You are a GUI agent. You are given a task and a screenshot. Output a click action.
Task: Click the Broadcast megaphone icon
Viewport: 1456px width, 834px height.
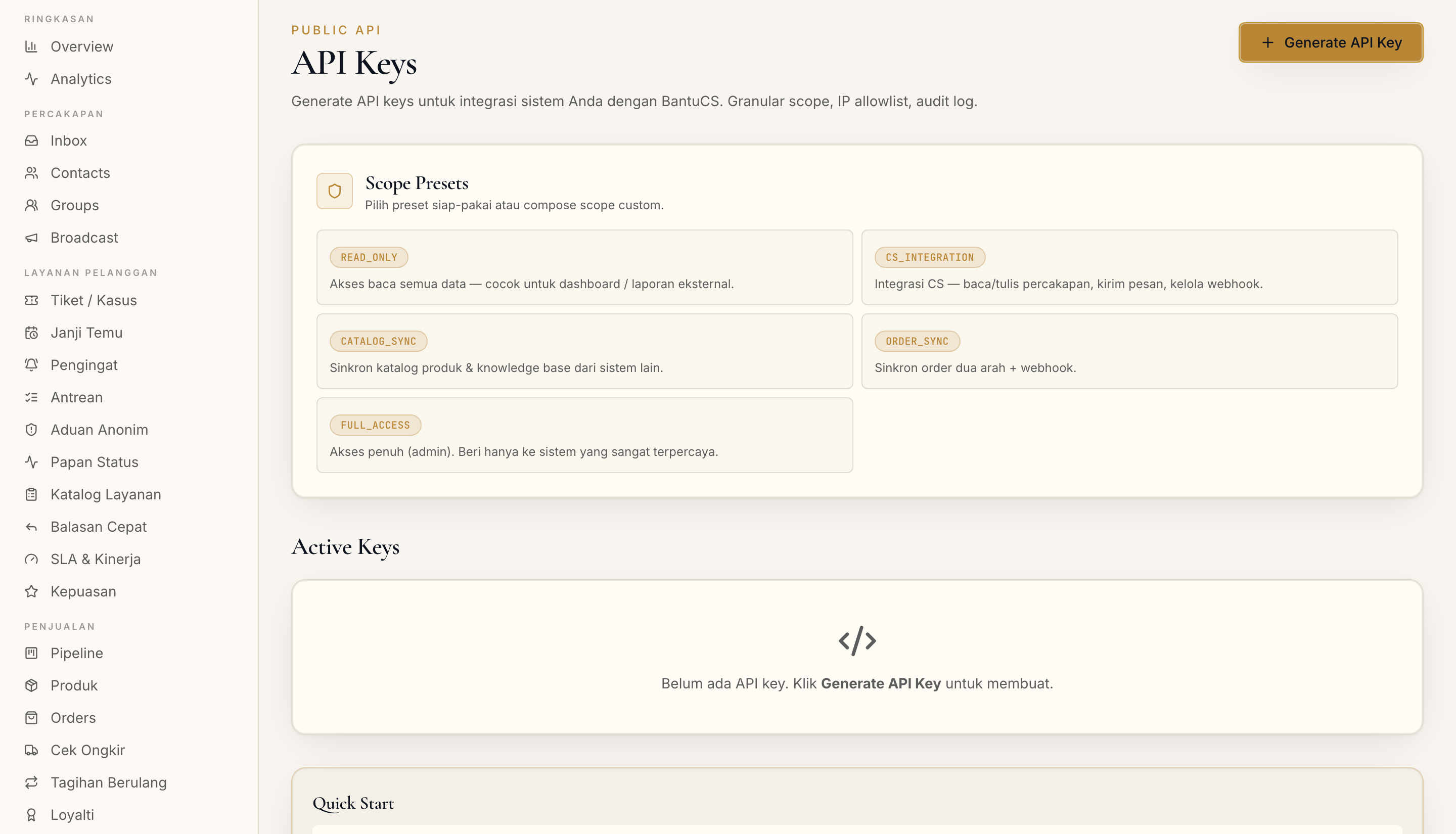click(31, 238)
